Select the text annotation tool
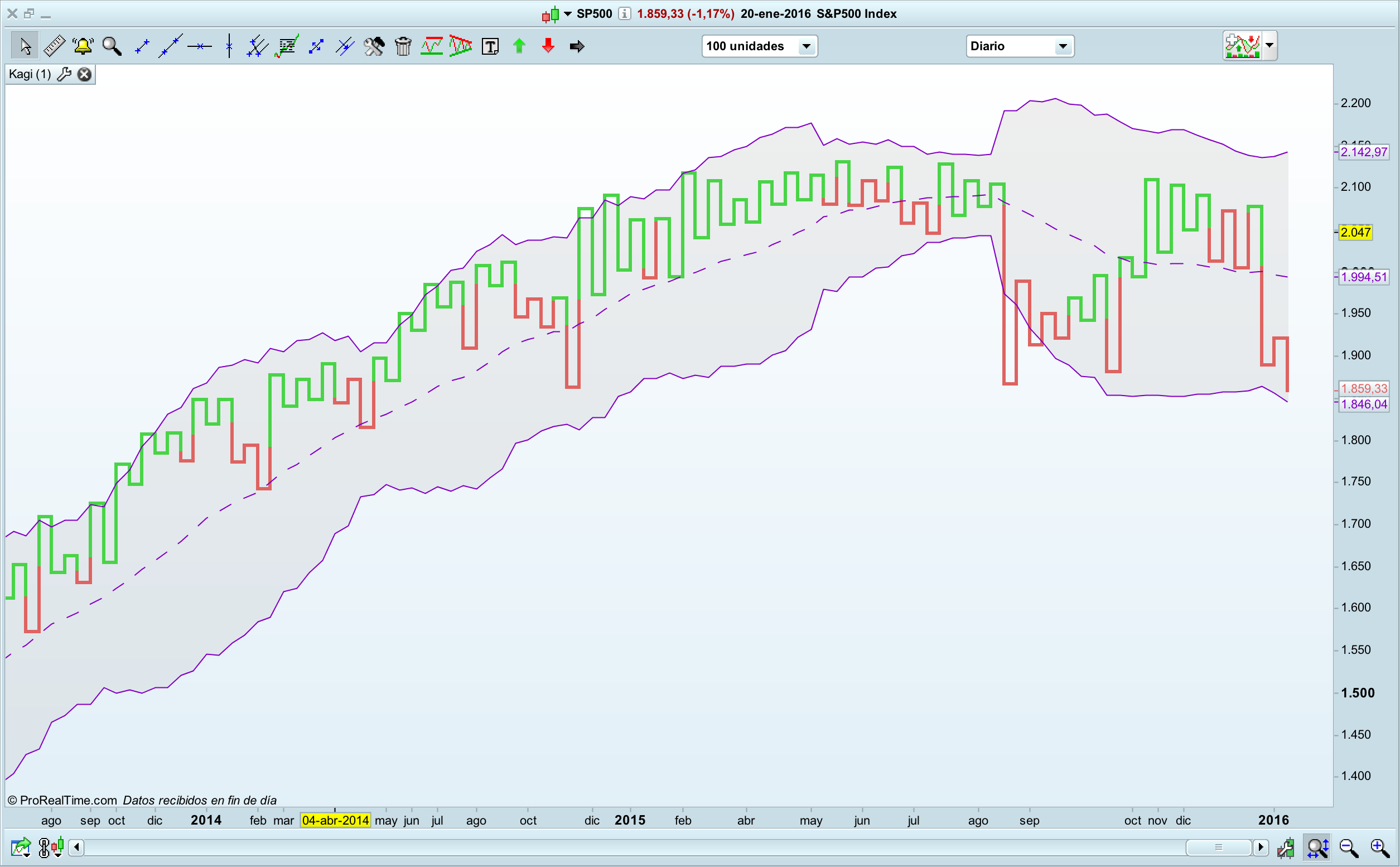1400x867 pixels. pyautogui.click(x=490, y=46)
